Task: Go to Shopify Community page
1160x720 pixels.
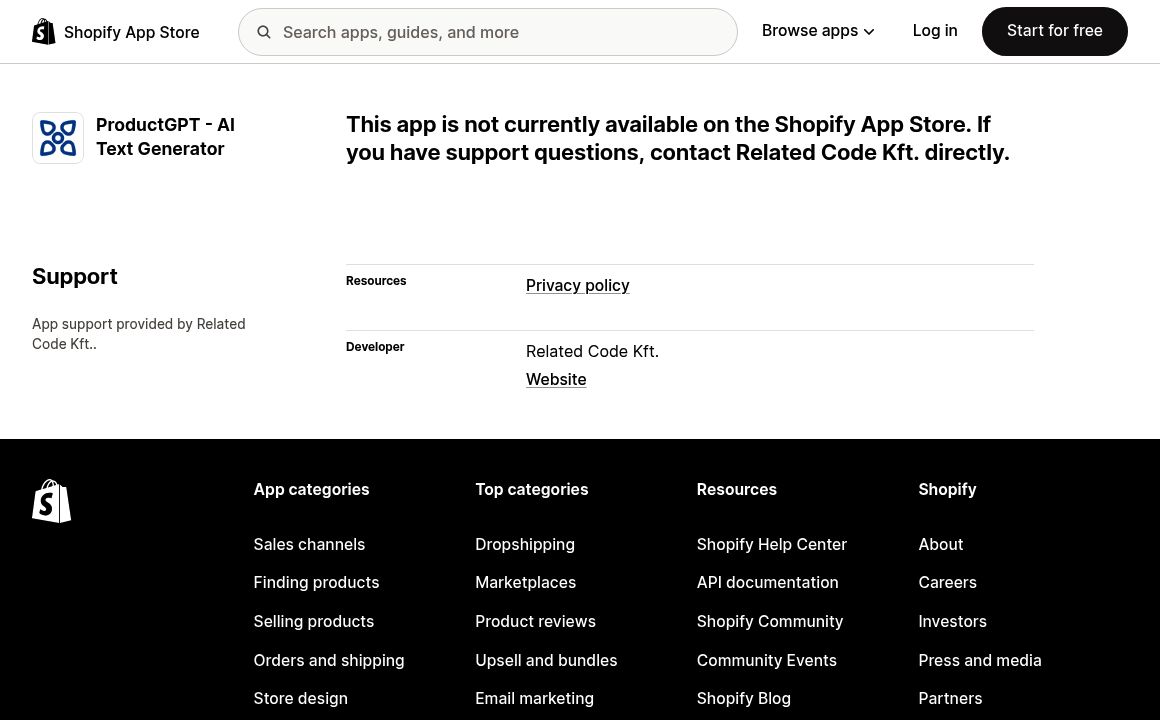Action: point(769,621)
